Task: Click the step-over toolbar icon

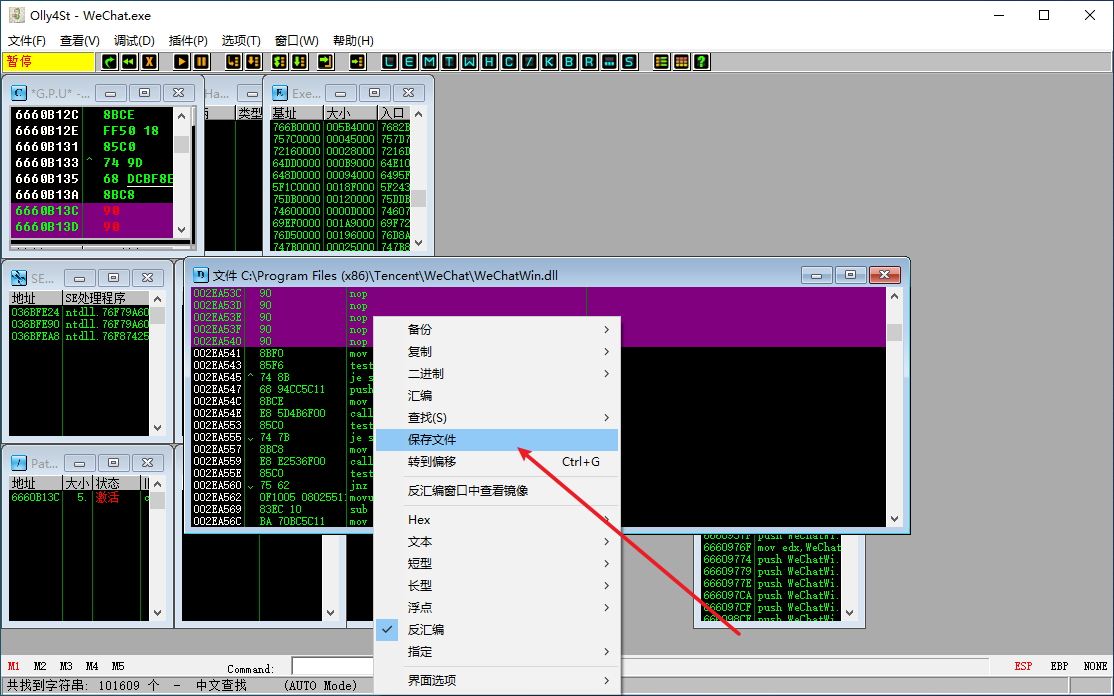Action: click(x=254, y=62)
